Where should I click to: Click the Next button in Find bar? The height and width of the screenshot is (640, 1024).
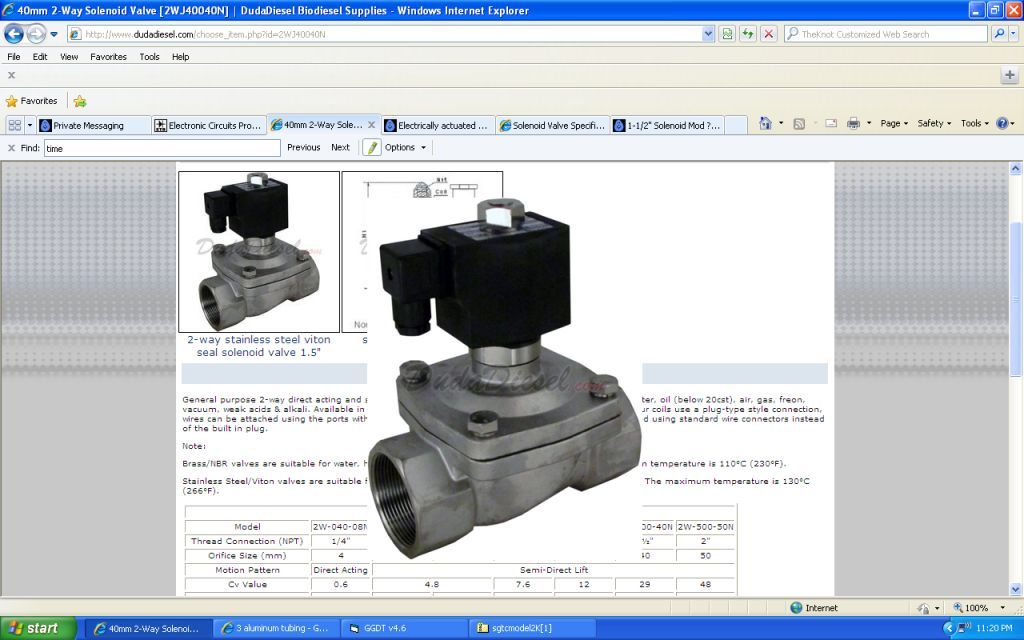(x=340, y=147)
